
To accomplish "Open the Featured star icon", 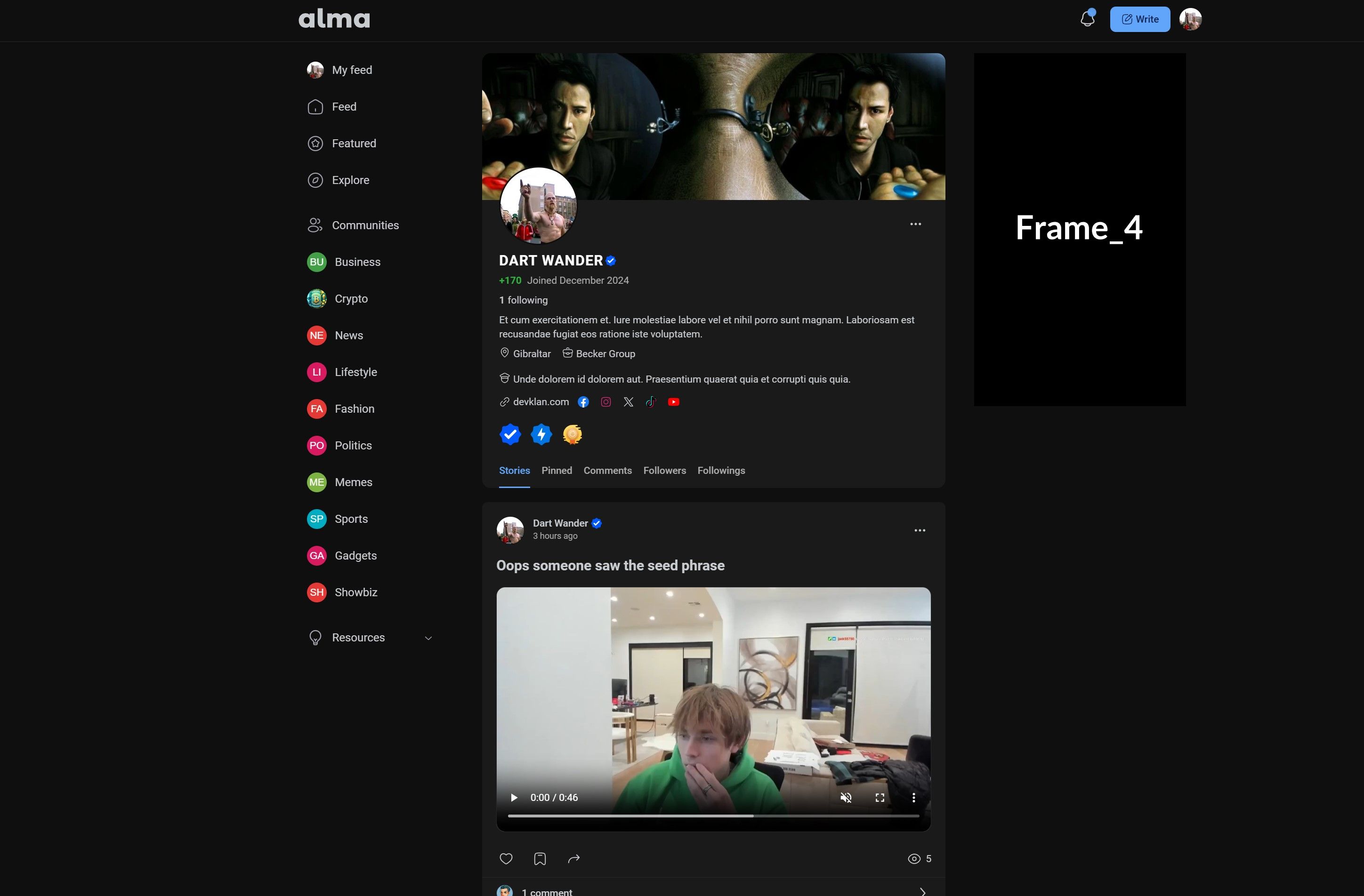I will [x=315, y=144].
